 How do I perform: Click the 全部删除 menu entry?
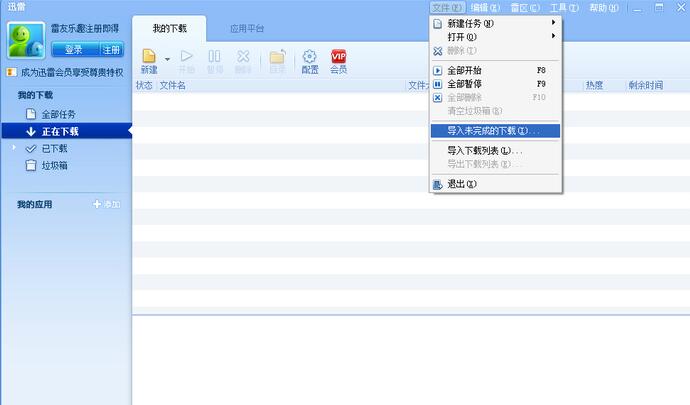tap(495, 97)
